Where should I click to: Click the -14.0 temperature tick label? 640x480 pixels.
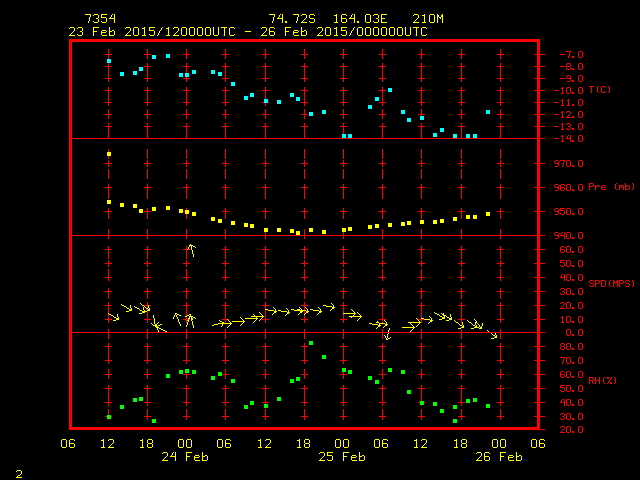point(566,138)
